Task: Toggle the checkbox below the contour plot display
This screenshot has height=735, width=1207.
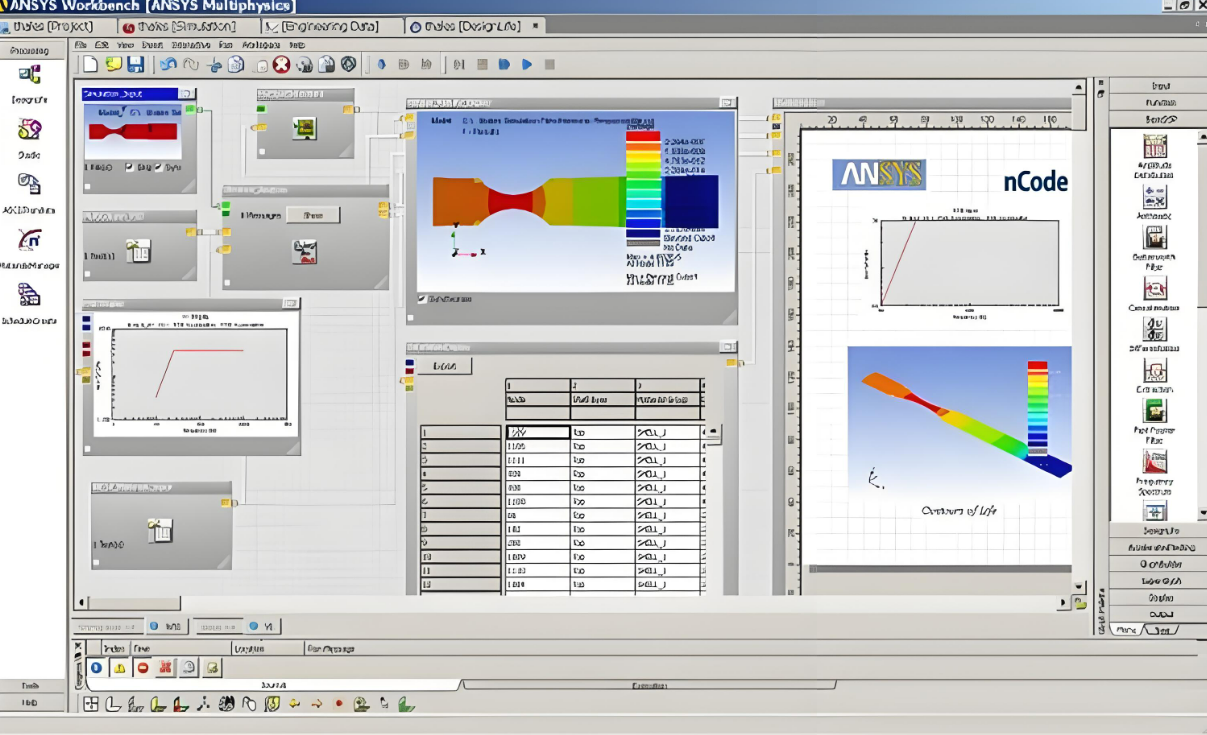Action: (421, 298)
